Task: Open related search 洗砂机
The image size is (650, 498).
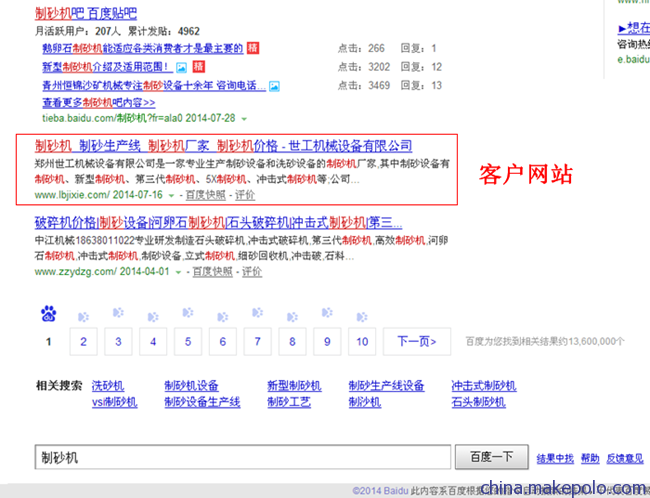Action: [108, 386]
